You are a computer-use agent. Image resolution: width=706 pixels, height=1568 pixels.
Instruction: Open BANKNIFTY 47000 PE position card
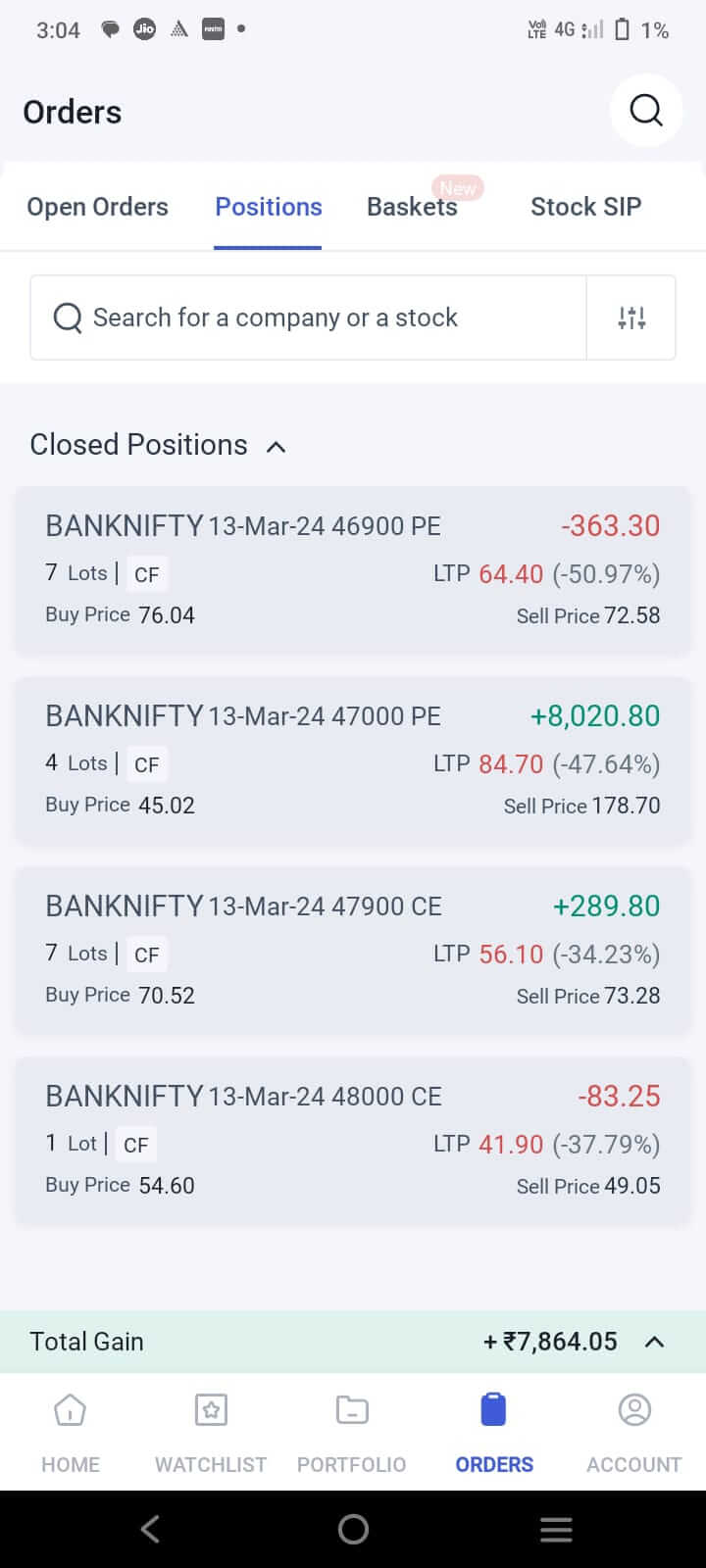pyautogui.click(x=353, y=760)
